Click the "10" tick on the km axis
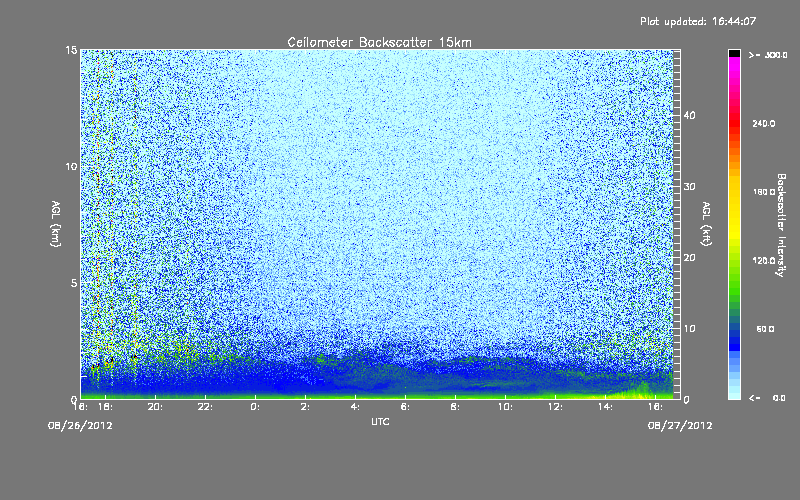Image resolution: width=800 pixels, height=500 pixels. point(71,166)
